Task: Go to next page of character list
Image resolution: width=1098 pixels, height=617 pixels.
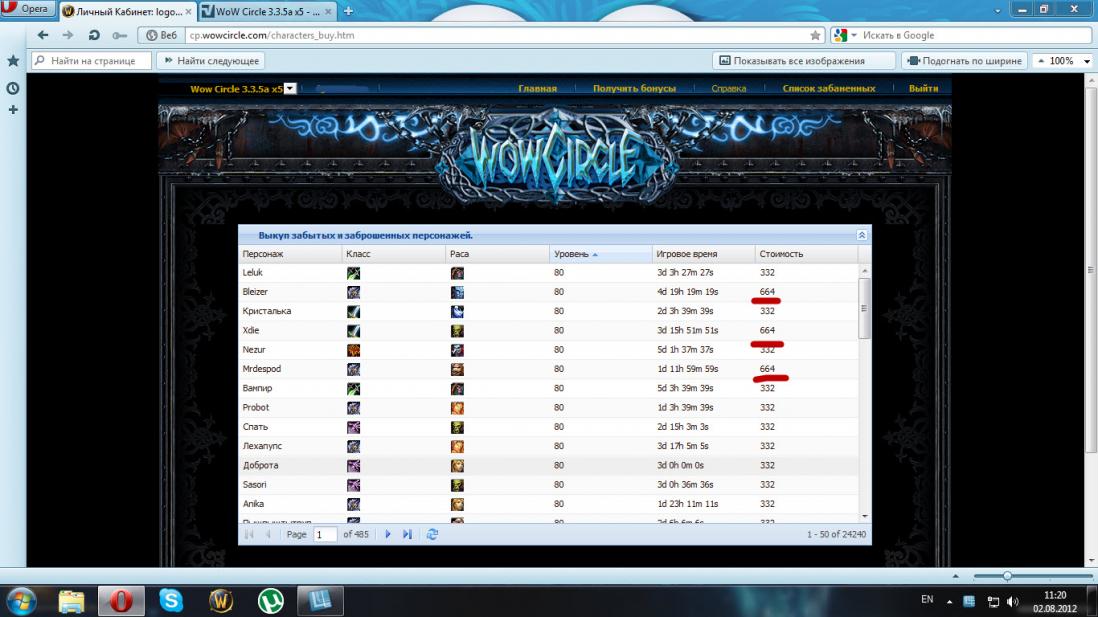Action: 388,535
